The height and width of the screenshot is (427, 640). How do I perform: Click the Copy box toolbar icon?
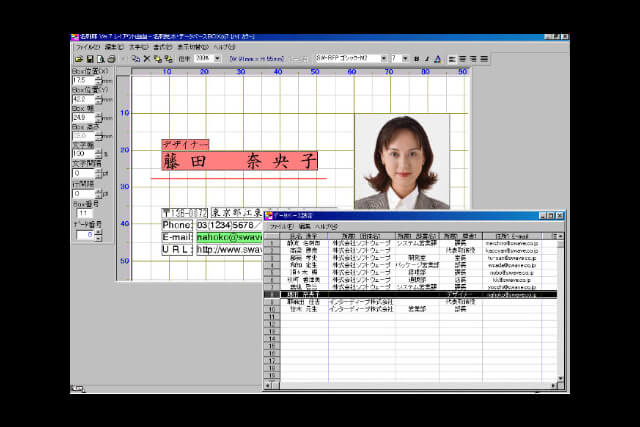pos(136,59)
